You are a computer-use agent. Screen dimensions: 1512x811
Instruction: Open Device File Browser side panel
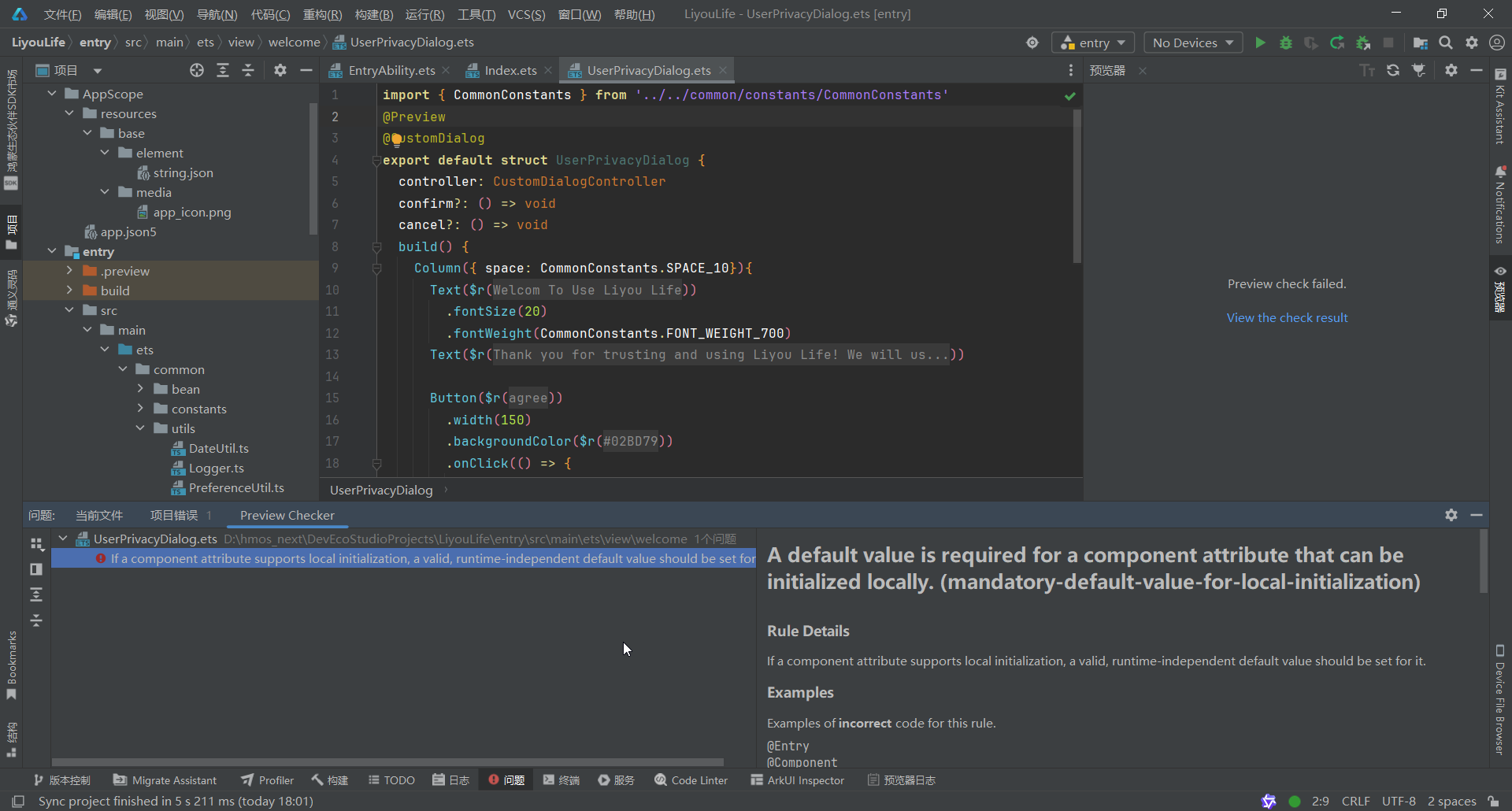pos(1500,699)
